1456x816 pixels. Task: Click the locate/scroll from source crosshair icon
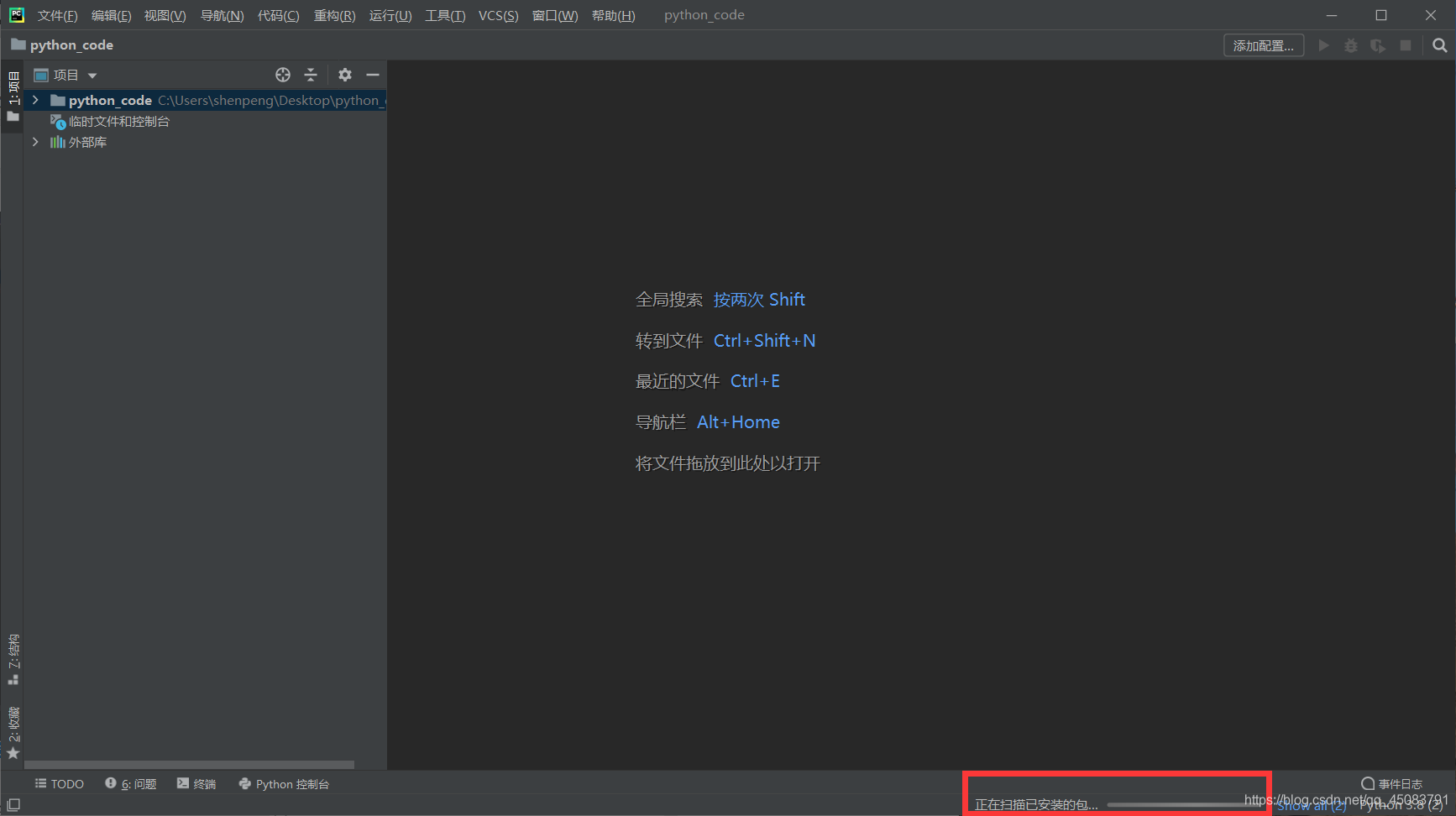283,75
